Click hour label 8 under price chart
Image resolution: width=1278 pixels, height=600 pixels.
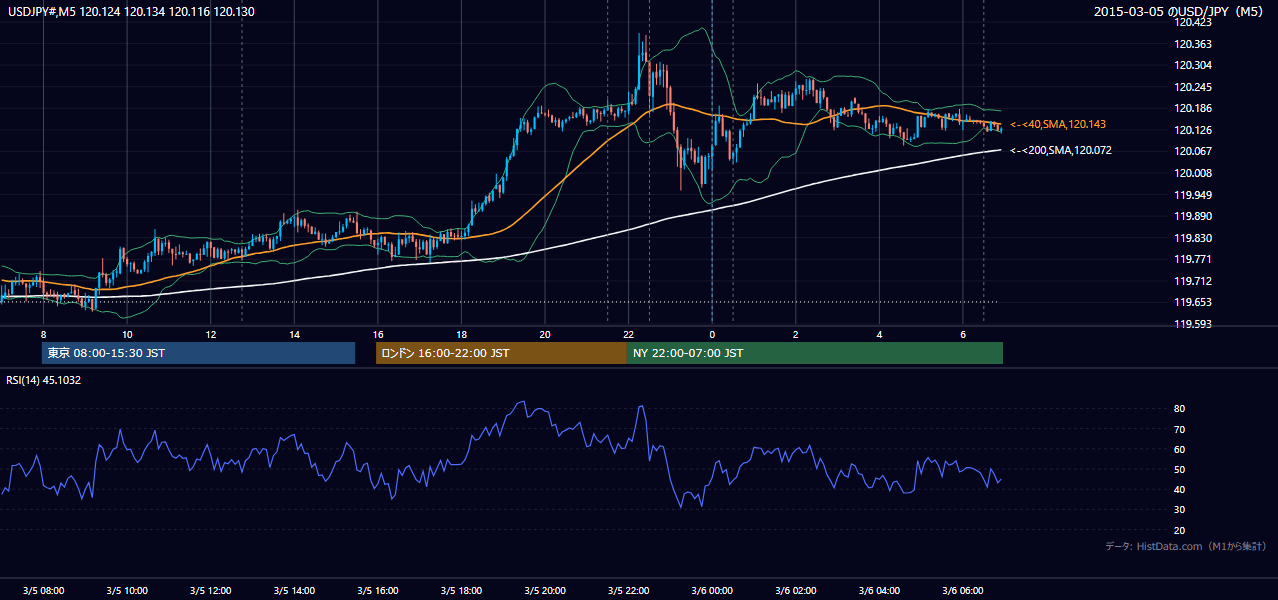43,334
